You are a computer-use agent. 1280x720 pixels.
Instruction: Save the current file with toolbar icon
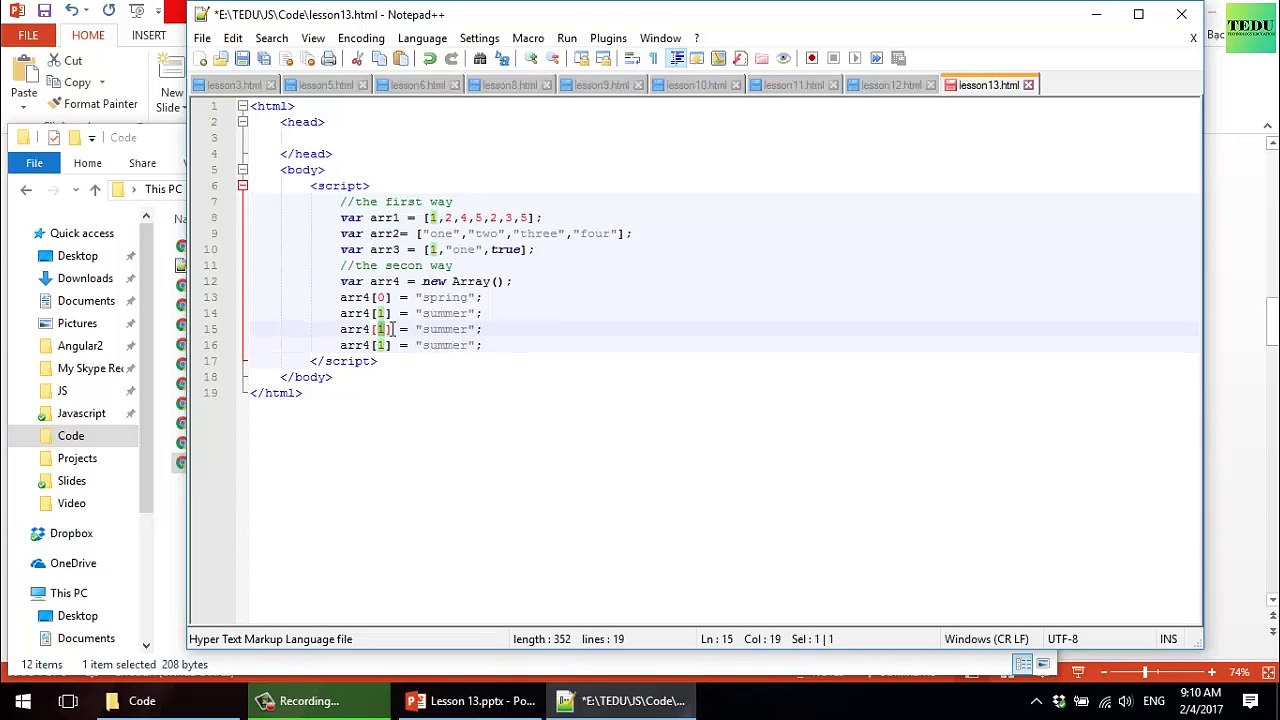(x=242, y=59)
